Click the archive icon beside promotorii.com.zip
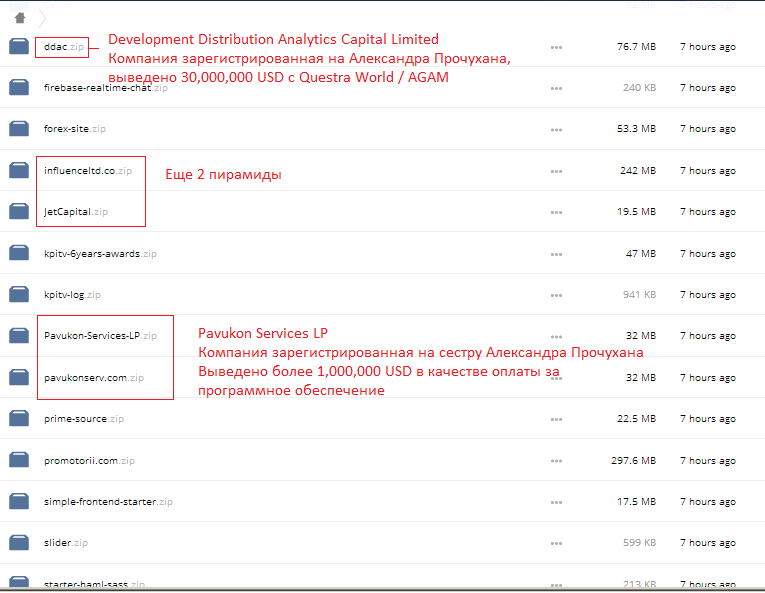This screenshot has width=765, height=593. coord(19,460)
